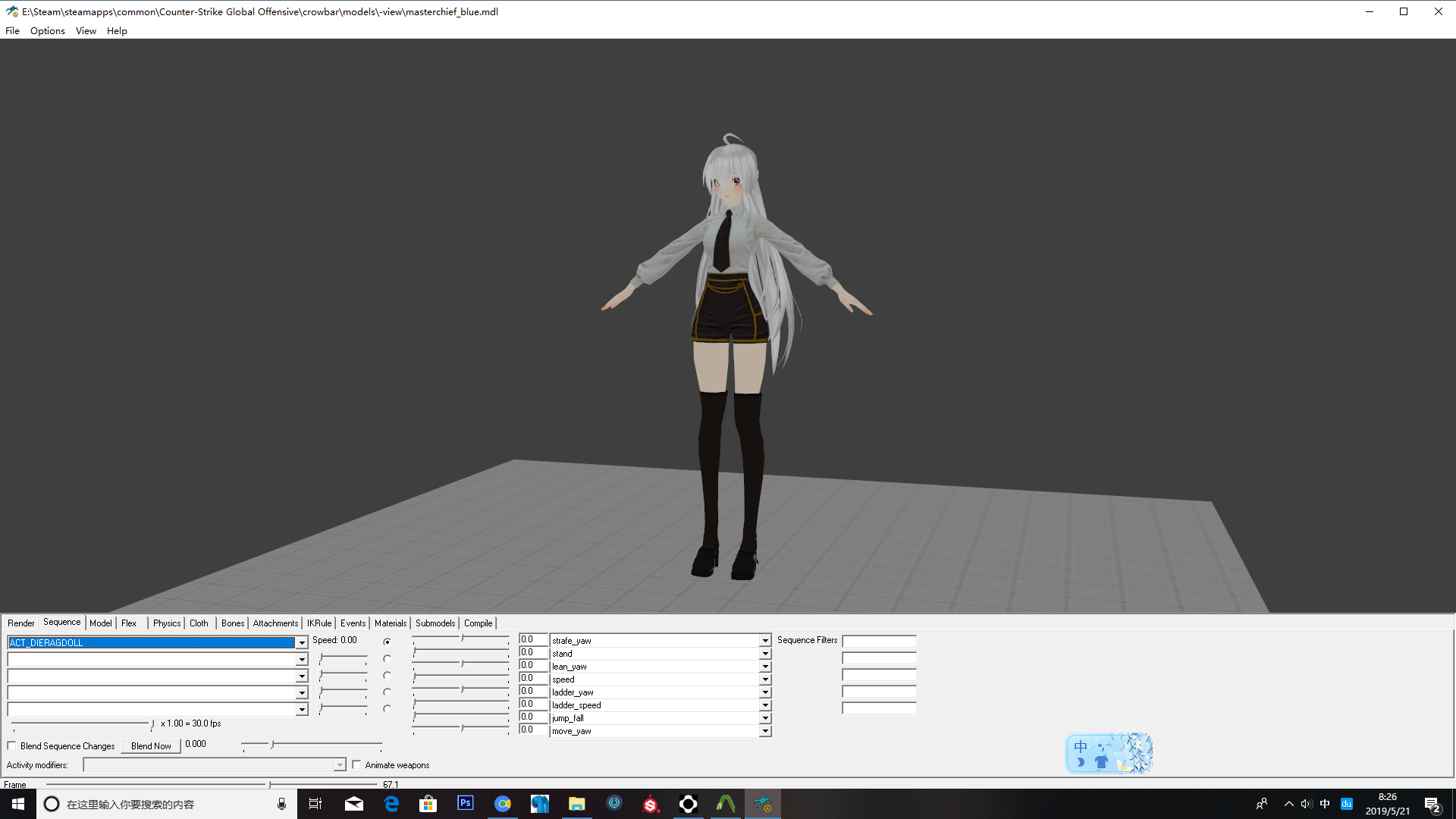
Task: Expand the jump_fall pose parameter dropdown
Action: click(x=765, y=718)
